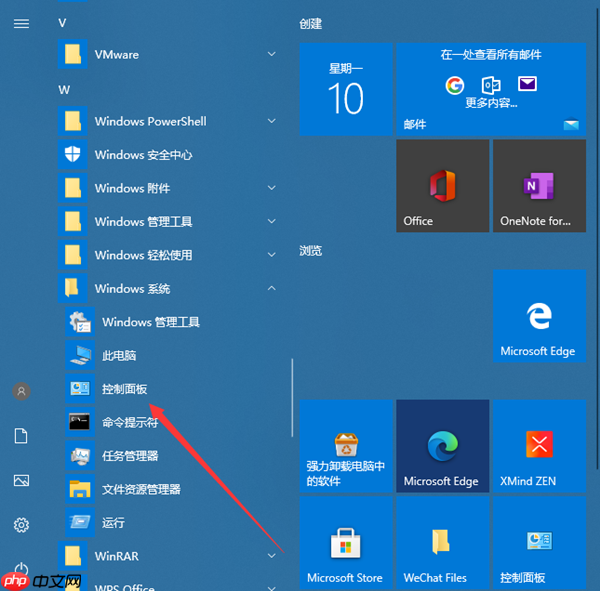Click the VMware folder icon
The height and width of the screenshot is (591, 600).
point(73,54)
